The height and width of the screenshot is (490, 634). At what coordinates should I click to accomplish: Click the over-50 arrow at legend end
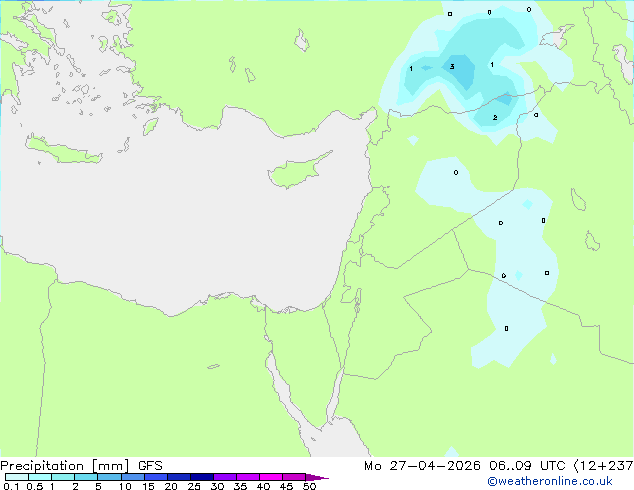(317, 477)
